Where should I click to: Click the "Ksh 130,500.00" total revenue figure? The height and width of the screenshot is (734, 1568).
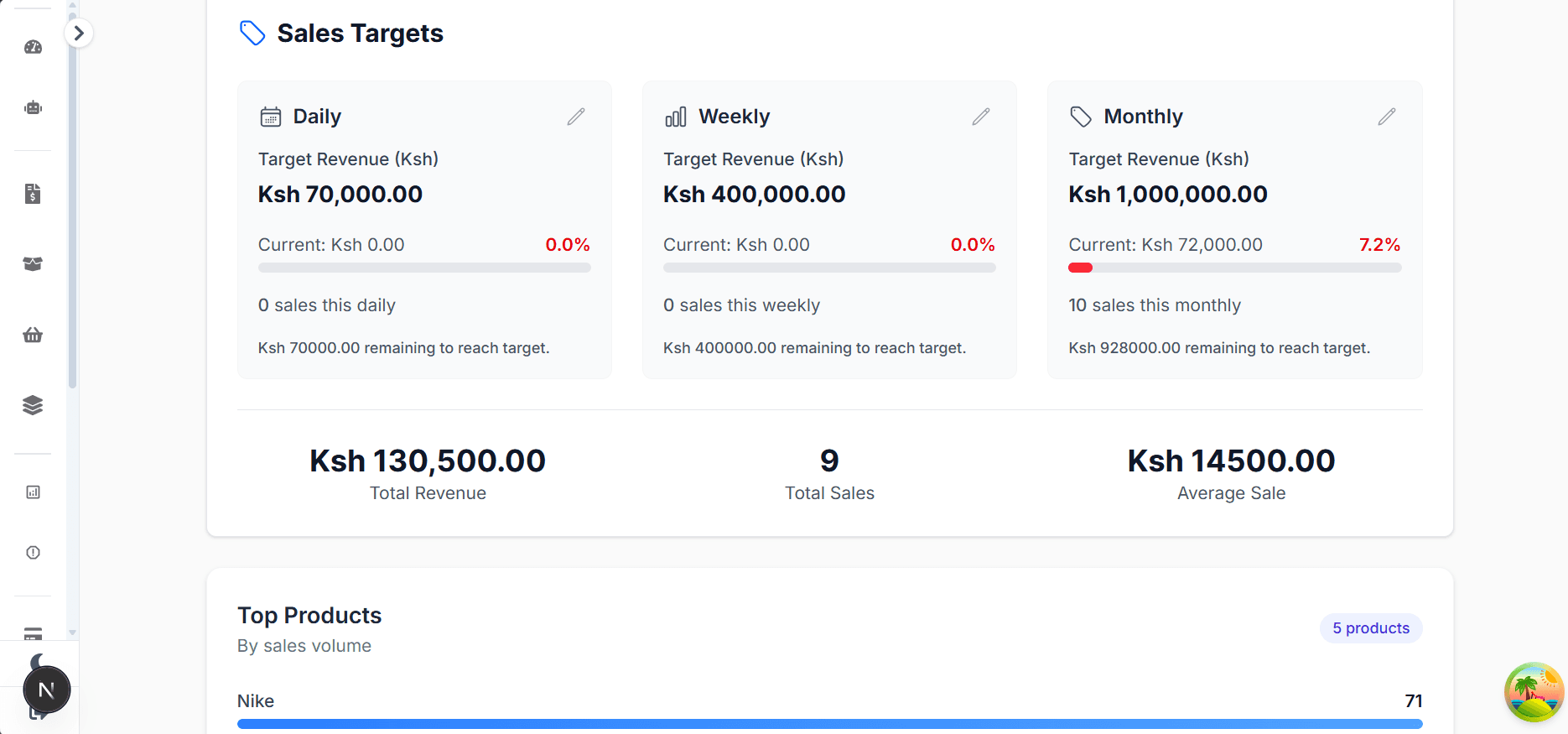coord(428,461)
